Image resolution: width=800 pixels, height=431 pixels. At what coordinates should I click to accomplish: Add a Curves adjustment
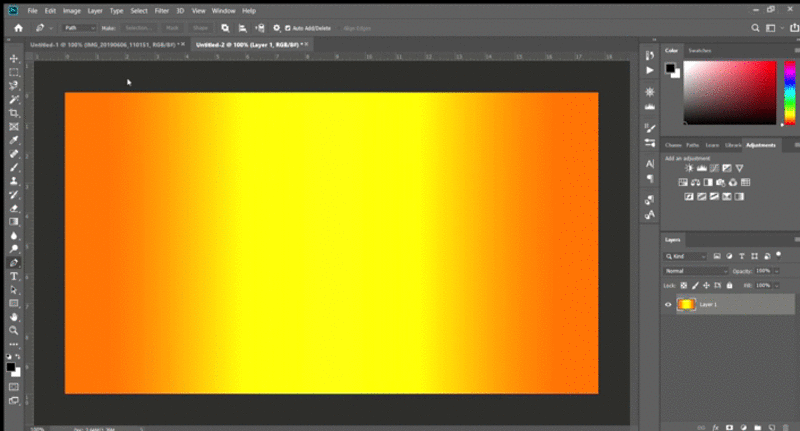(714, 168)
